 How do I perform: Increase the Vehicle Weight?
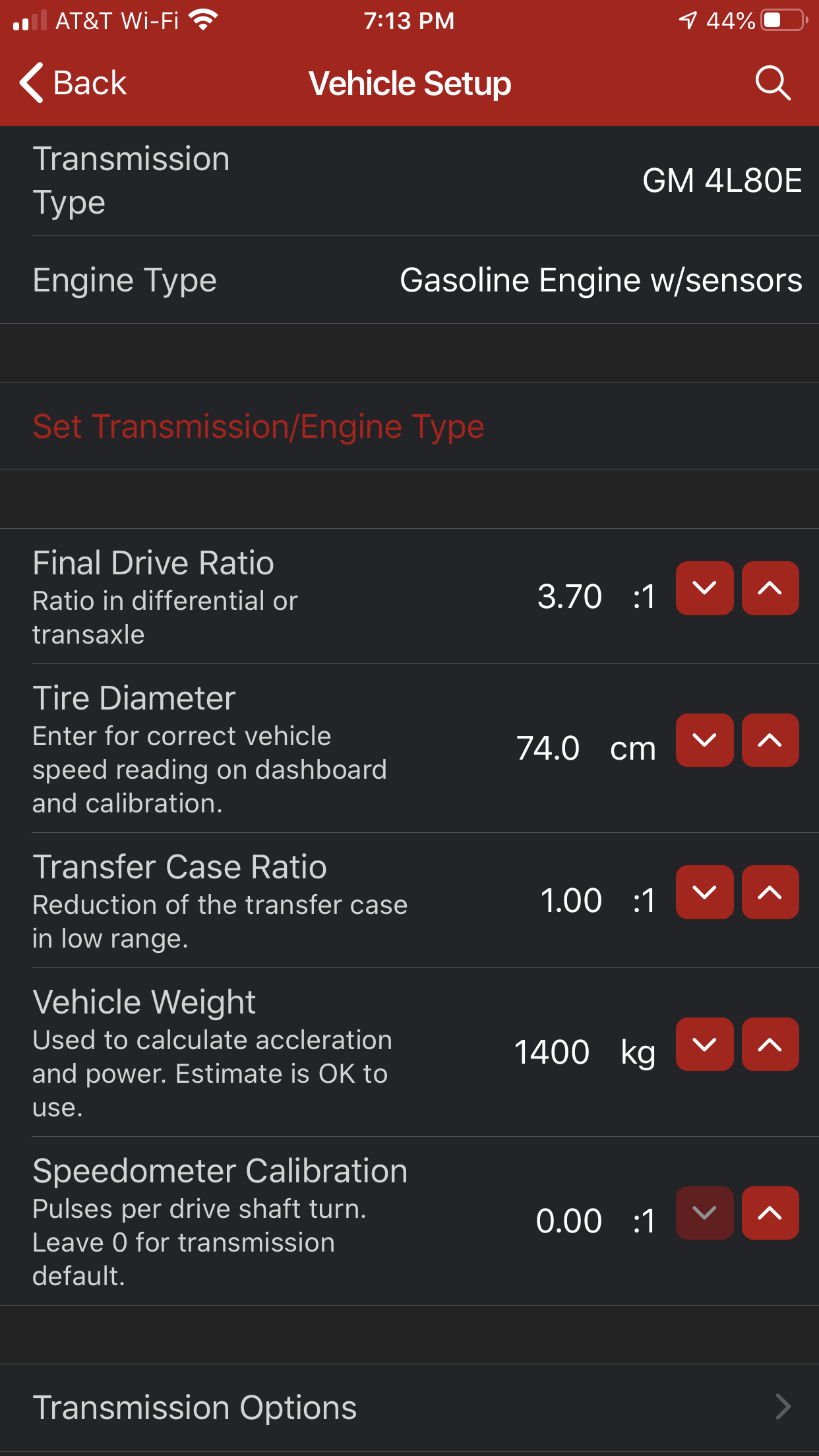pyautogui.click(x=770, y=1045)
